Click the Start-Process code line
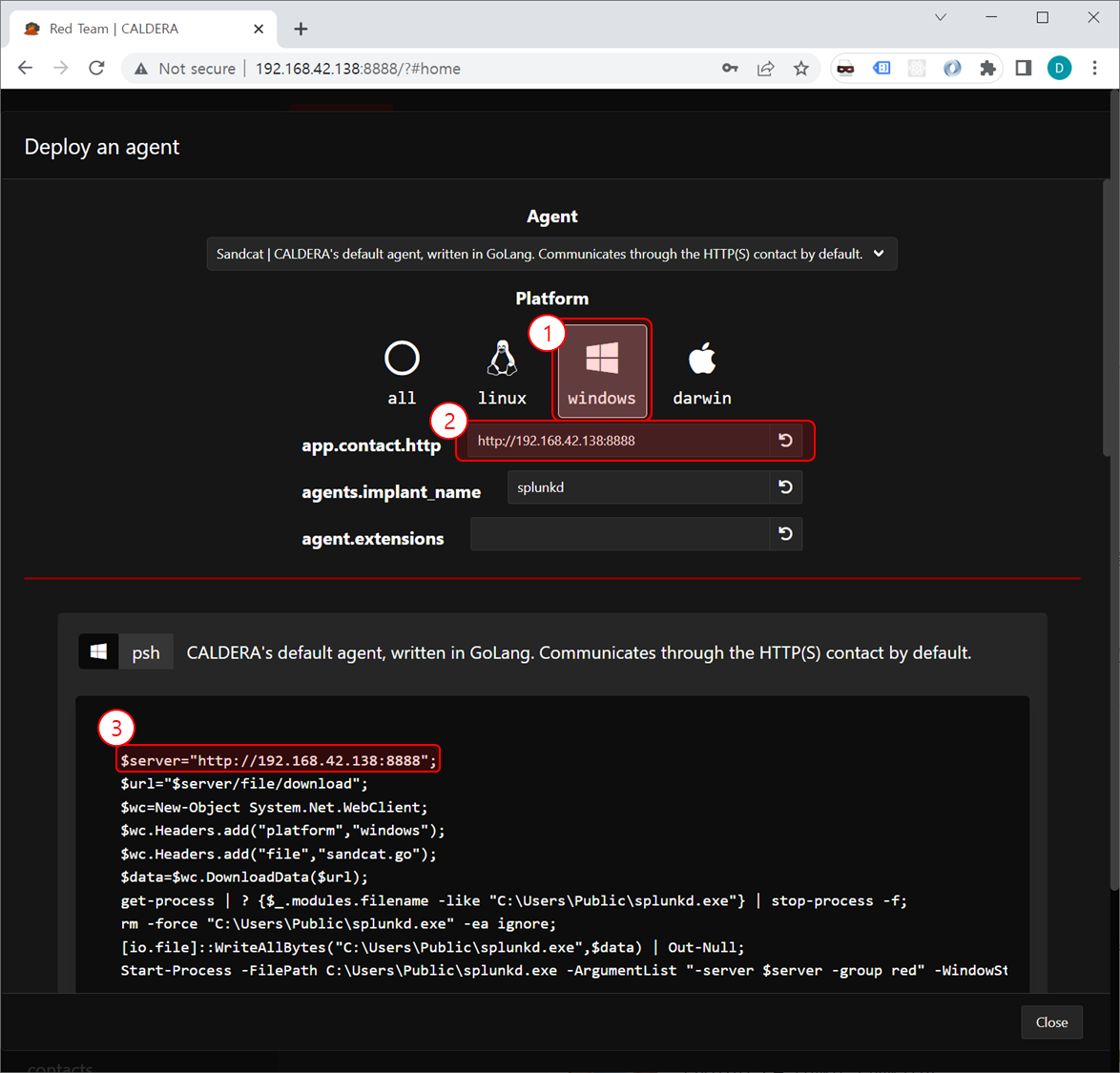Image resolution: width=1120 pixels, height=1073 pixels. click(x=564, y=970)
